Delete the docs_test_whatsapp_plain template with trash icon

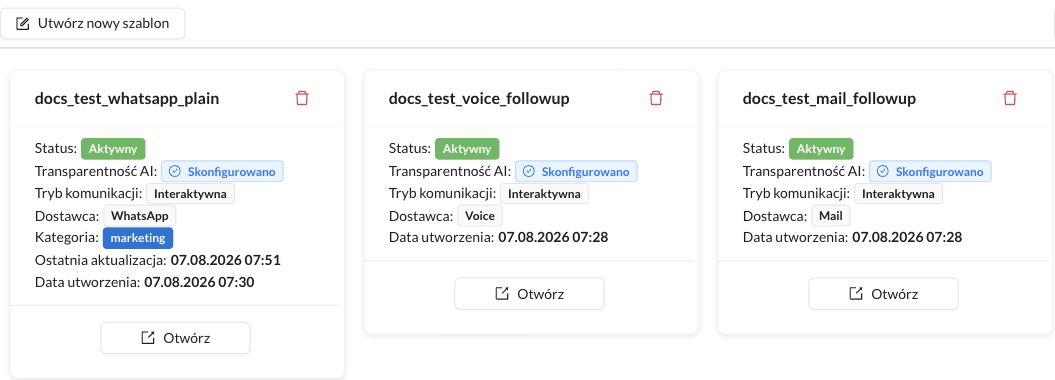(x=302, y=98)
